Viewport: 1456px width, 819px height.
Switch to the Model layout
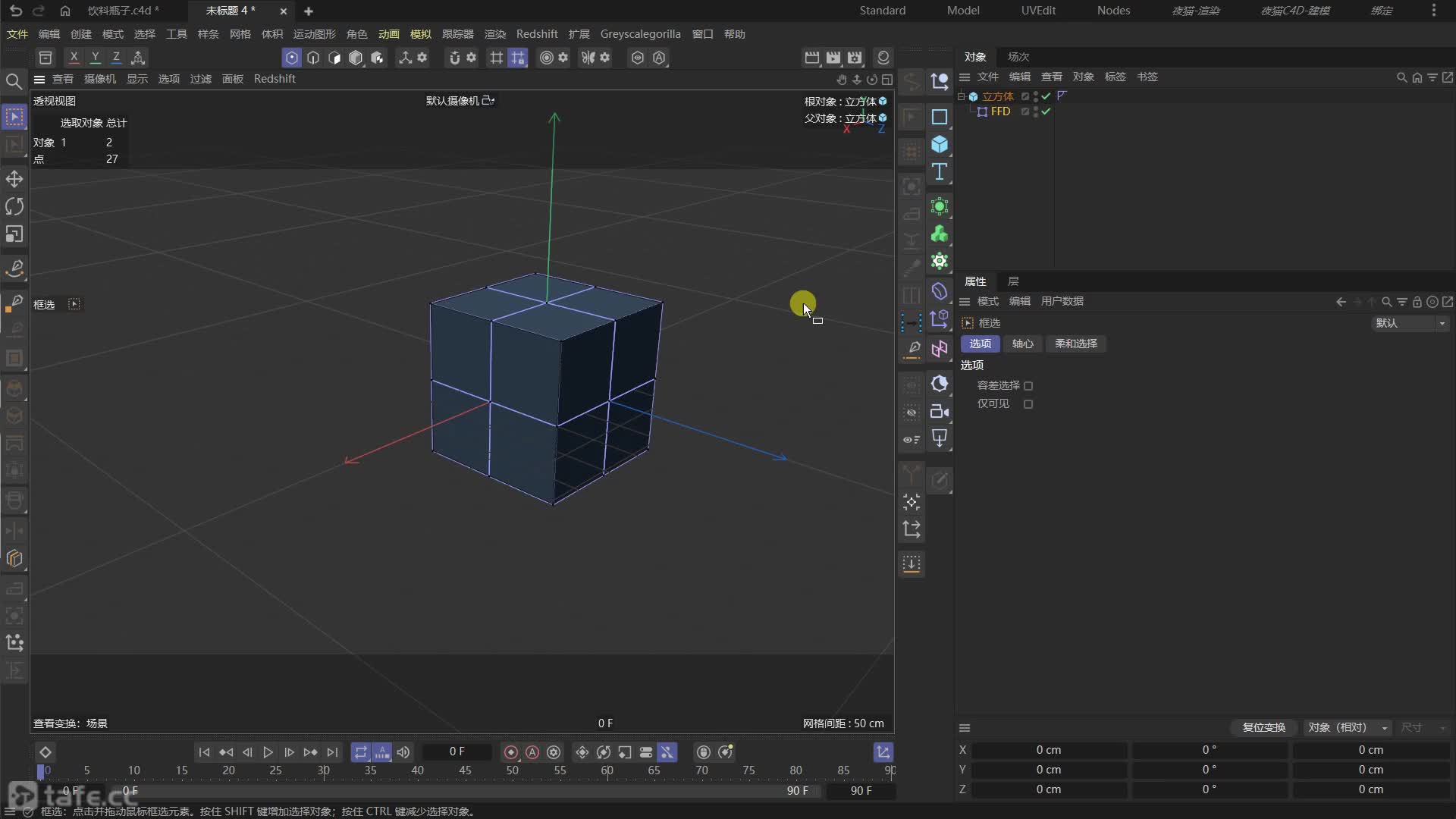(963, 11)
